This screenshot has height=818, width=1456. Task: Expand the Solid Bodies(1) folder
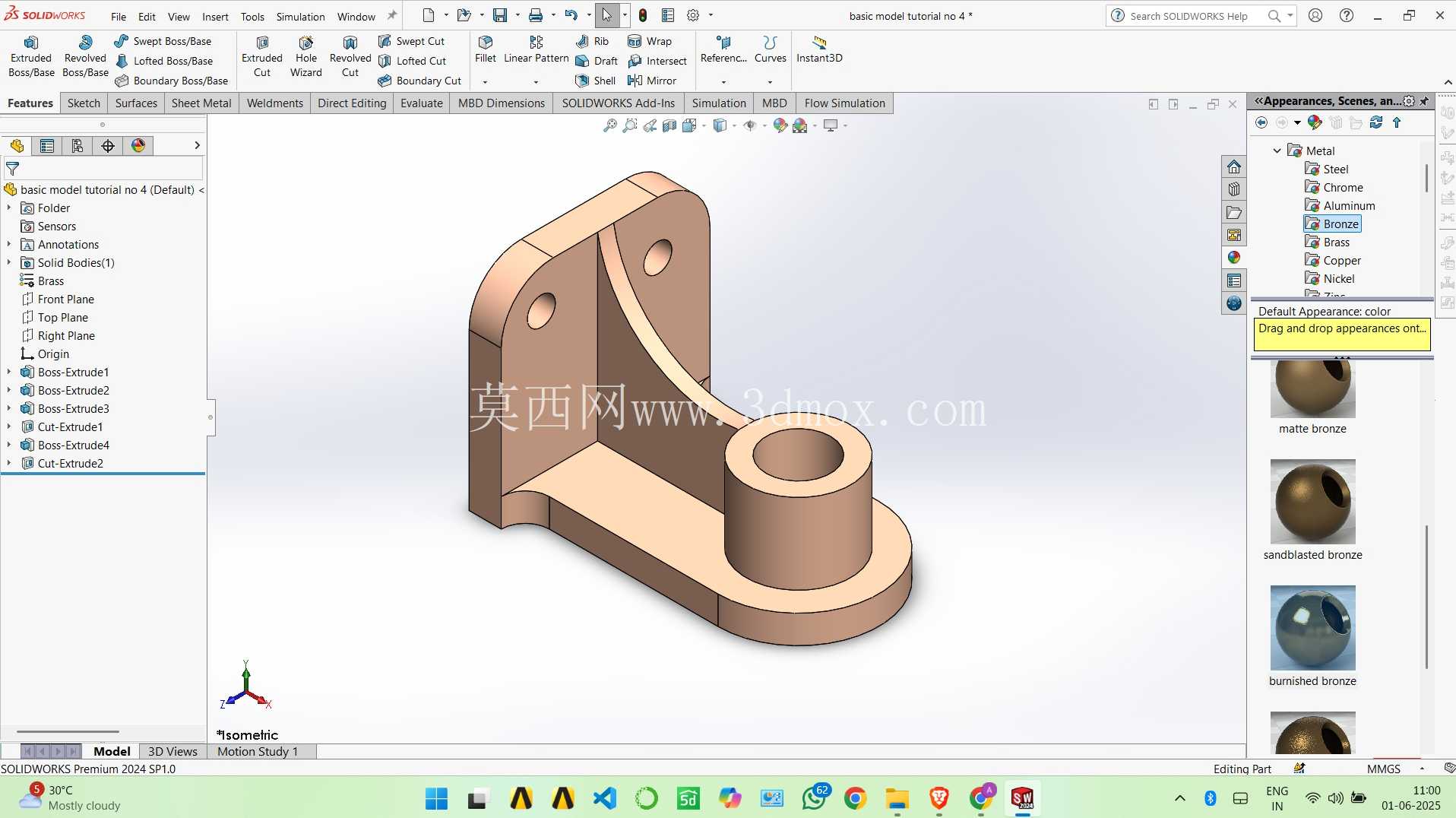point(9,263)
